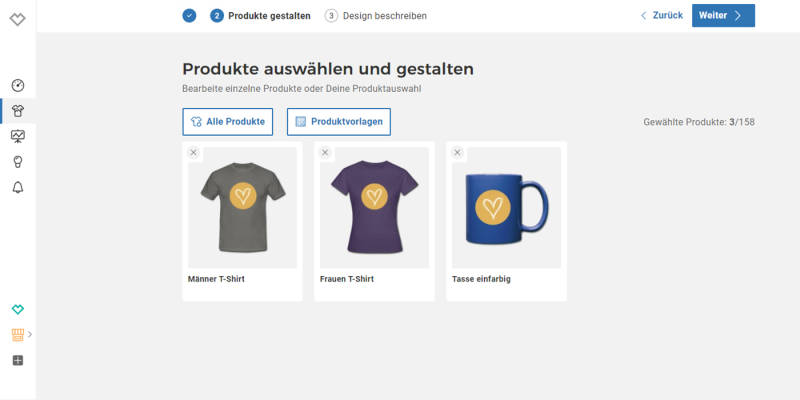This screenshot has width=800, height=400.
Task: Go to completed first step checkmark
Action: (x=189, y=16)
